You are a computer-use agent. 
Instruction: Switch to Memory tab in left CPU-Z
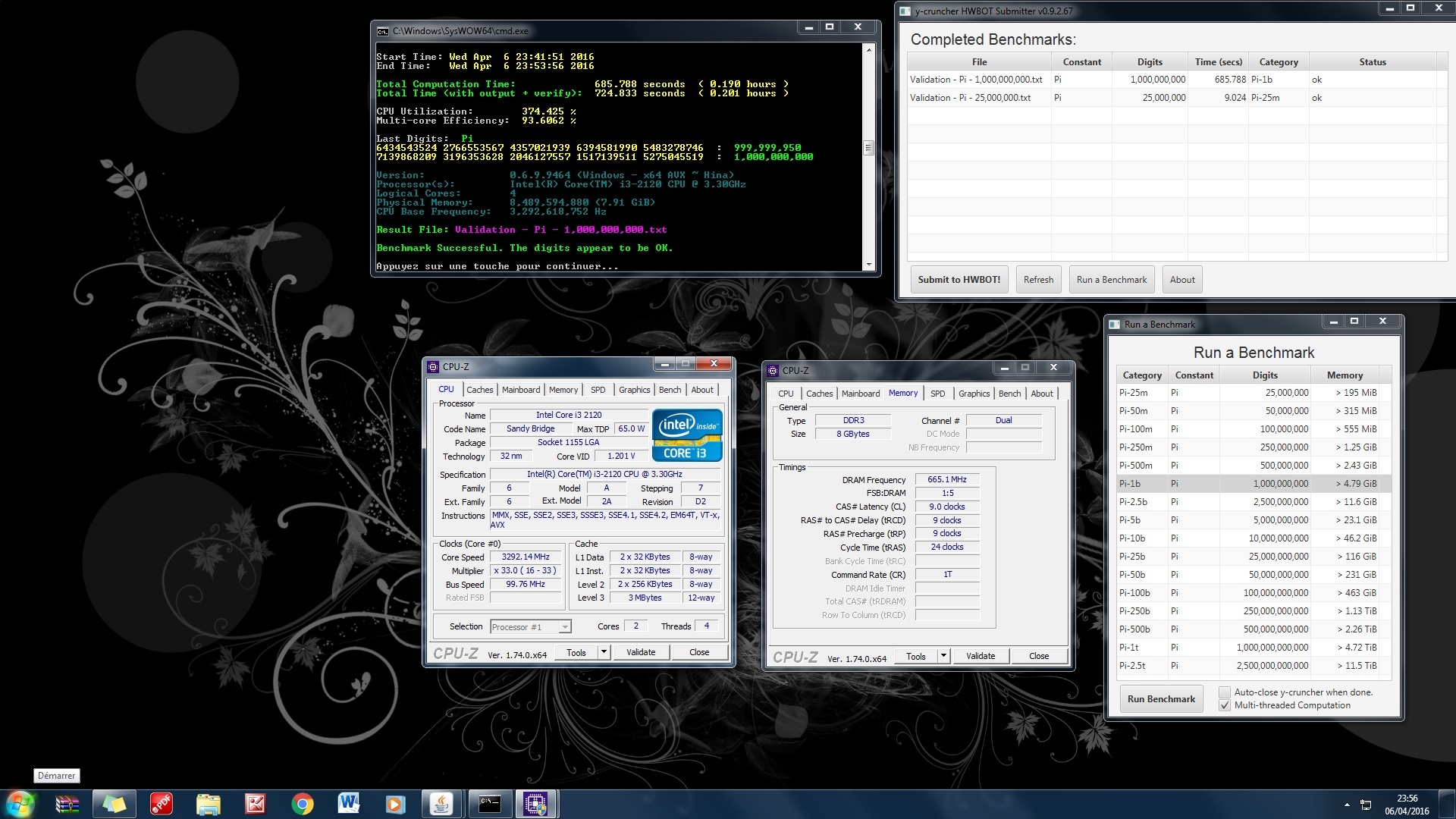[563, 390]
